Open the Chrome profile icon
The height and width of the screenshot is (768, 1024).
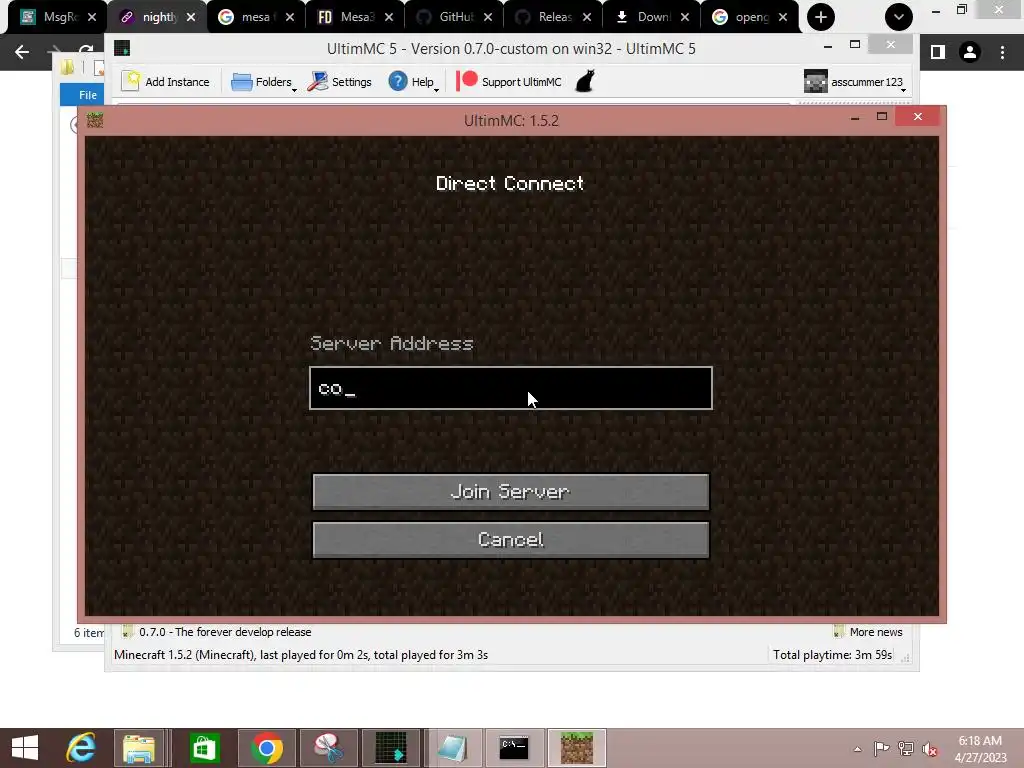970,52
